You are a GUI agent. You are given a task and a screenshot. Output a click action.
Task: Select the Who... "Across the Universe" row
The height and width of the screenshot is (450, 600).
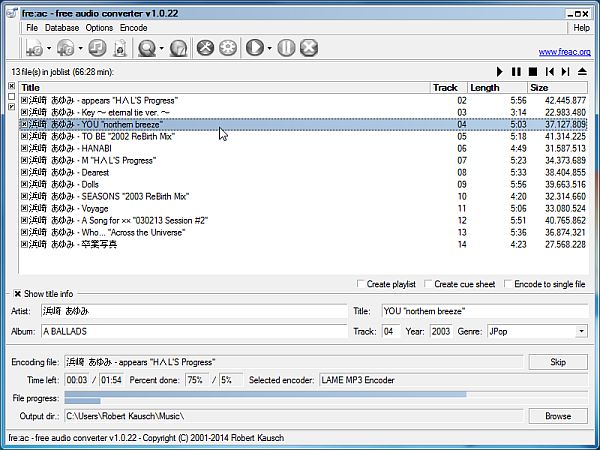point(303,232)
